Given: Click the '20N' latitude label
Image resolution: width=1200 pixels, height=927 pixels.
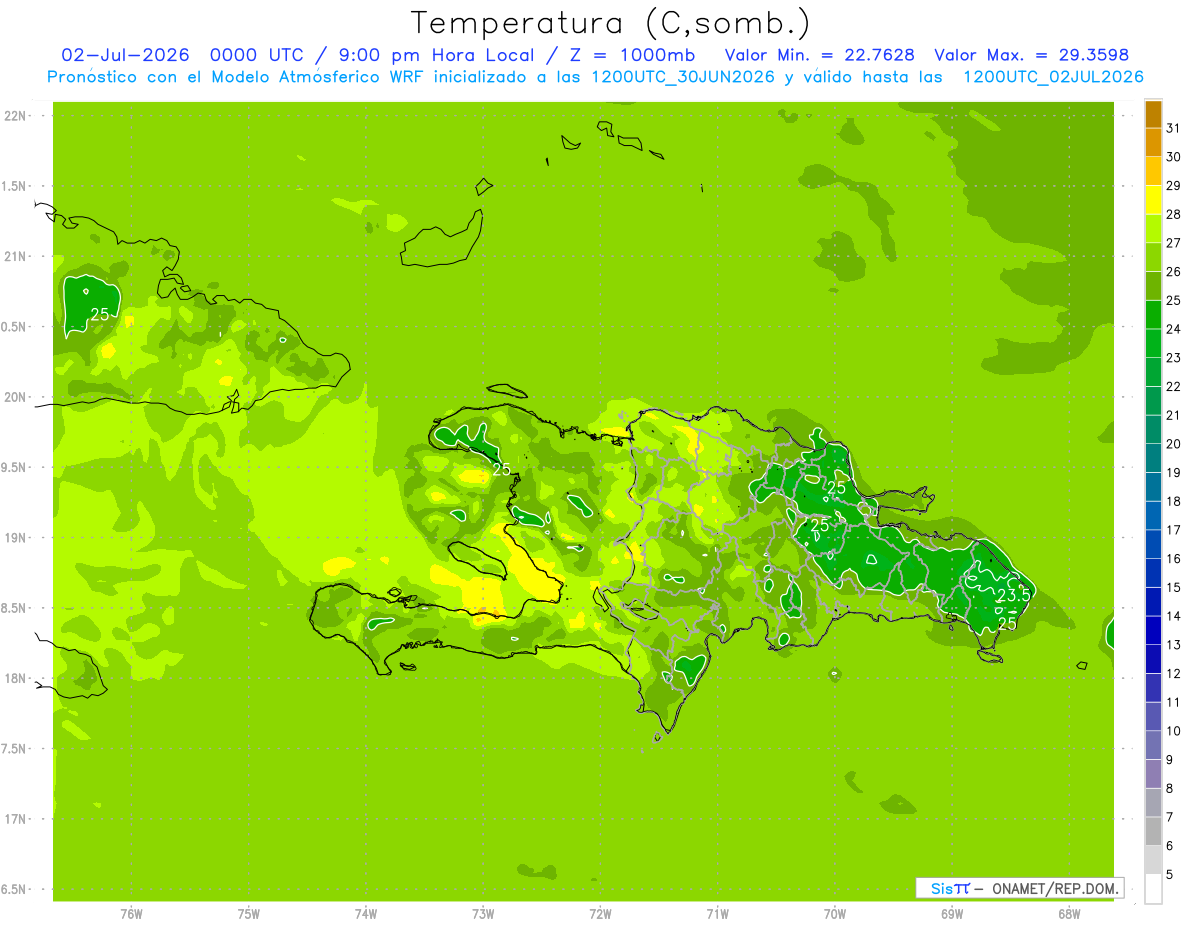Looking at the screenshot, I should point(15,397).
